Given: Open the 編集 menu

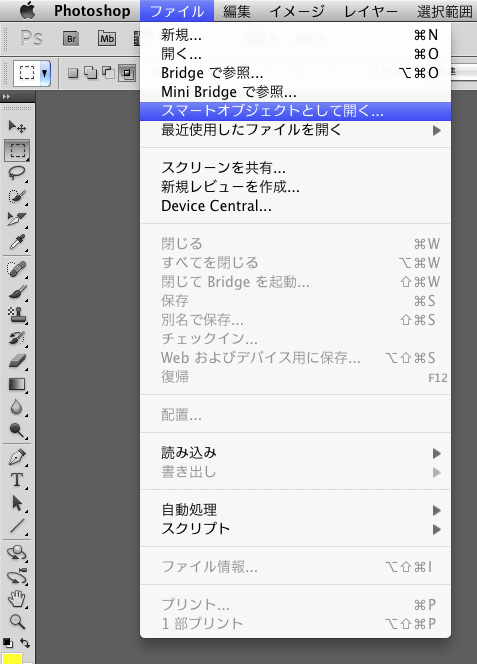Looking at the screenshot, I should click(x=237, y=11).
